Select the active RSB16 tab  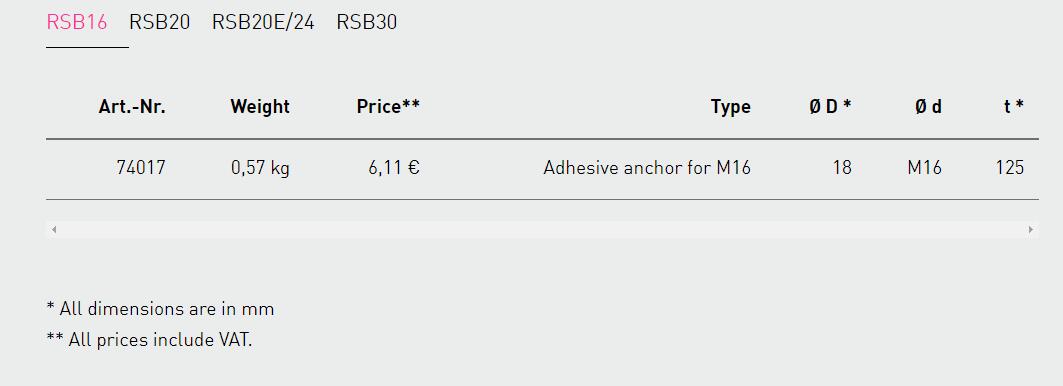77,22
